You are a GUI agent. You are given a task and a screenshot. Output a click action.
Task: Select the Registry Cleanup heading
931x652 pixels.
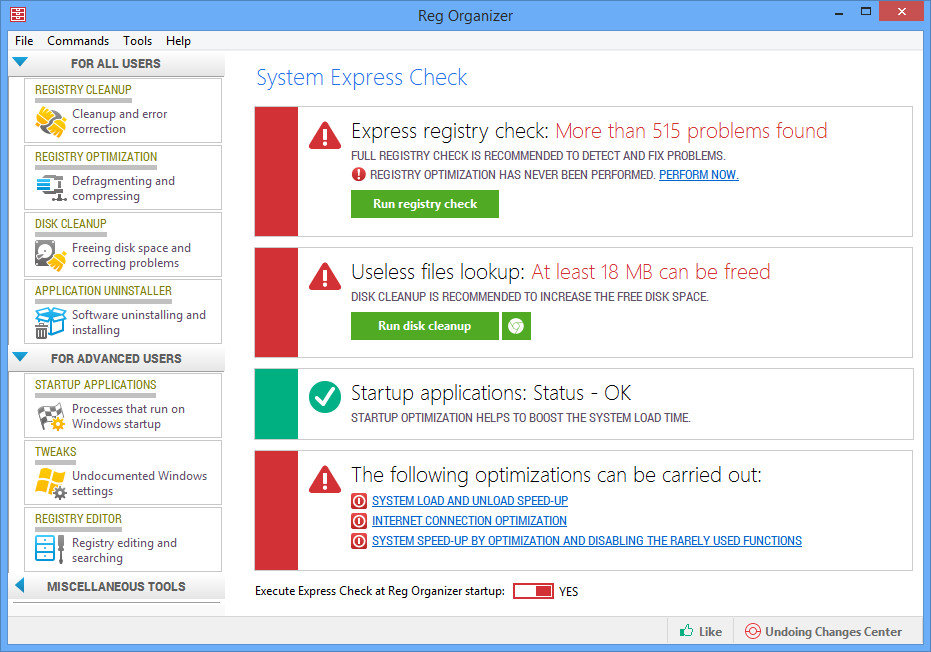tap(83, 90)
